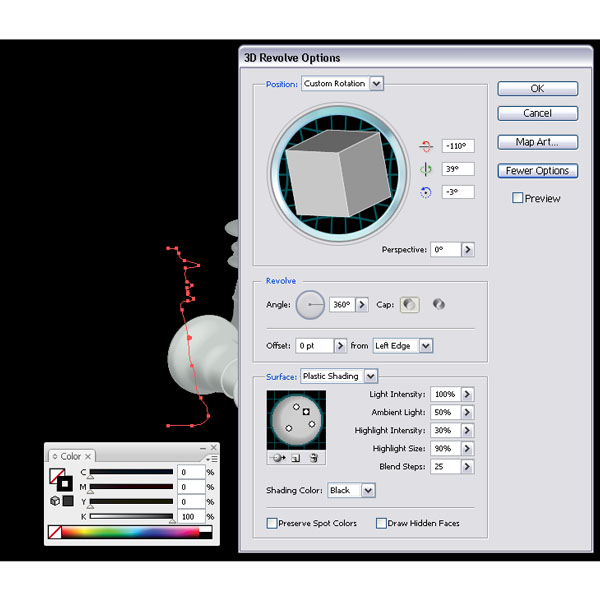Click the revolve angle dial
This screenshot has width=600, height=600.
(x=310, y=305)
